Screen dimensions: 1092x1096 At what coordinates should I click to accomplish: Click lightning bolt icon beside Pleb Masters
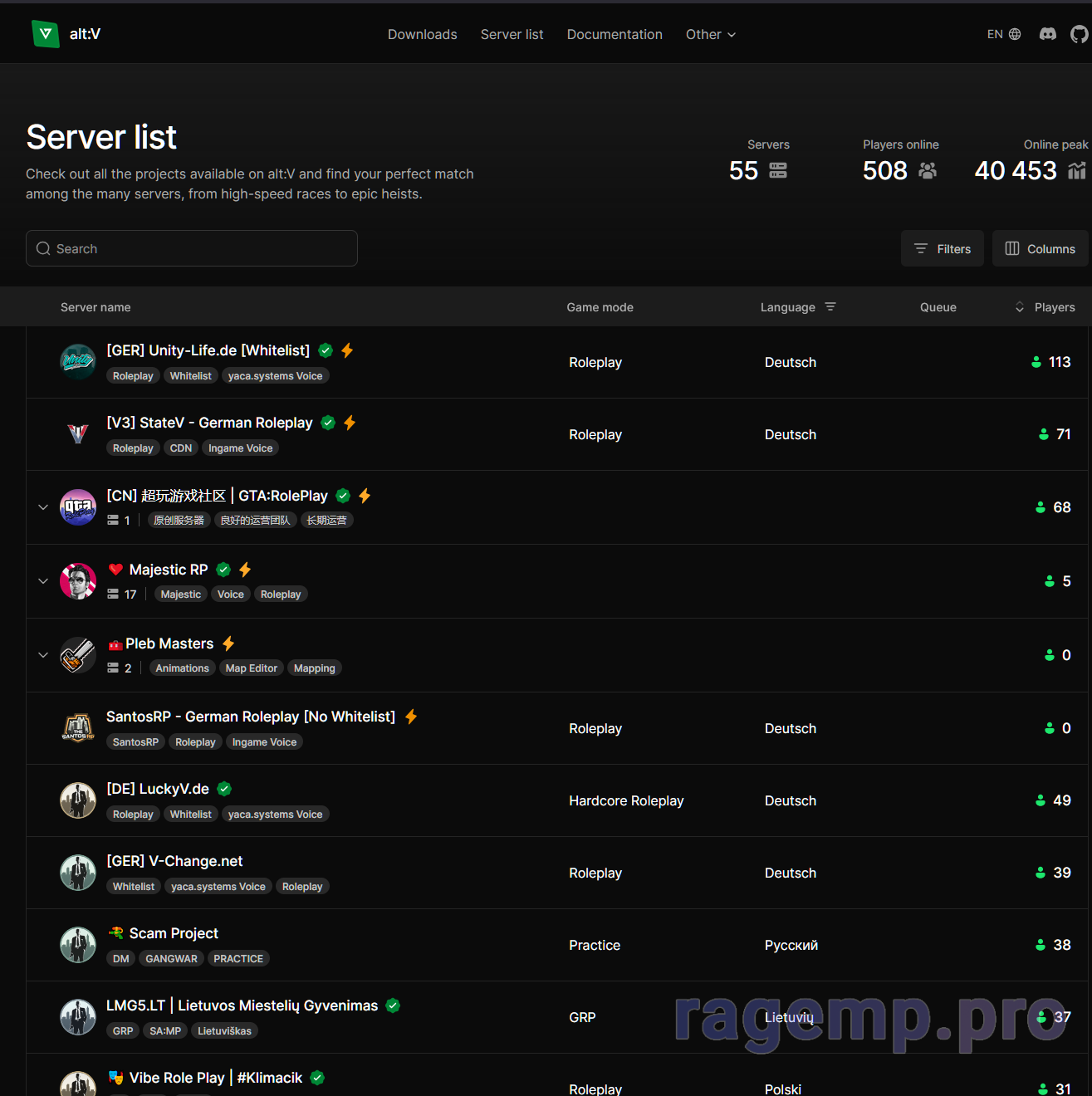228,643
